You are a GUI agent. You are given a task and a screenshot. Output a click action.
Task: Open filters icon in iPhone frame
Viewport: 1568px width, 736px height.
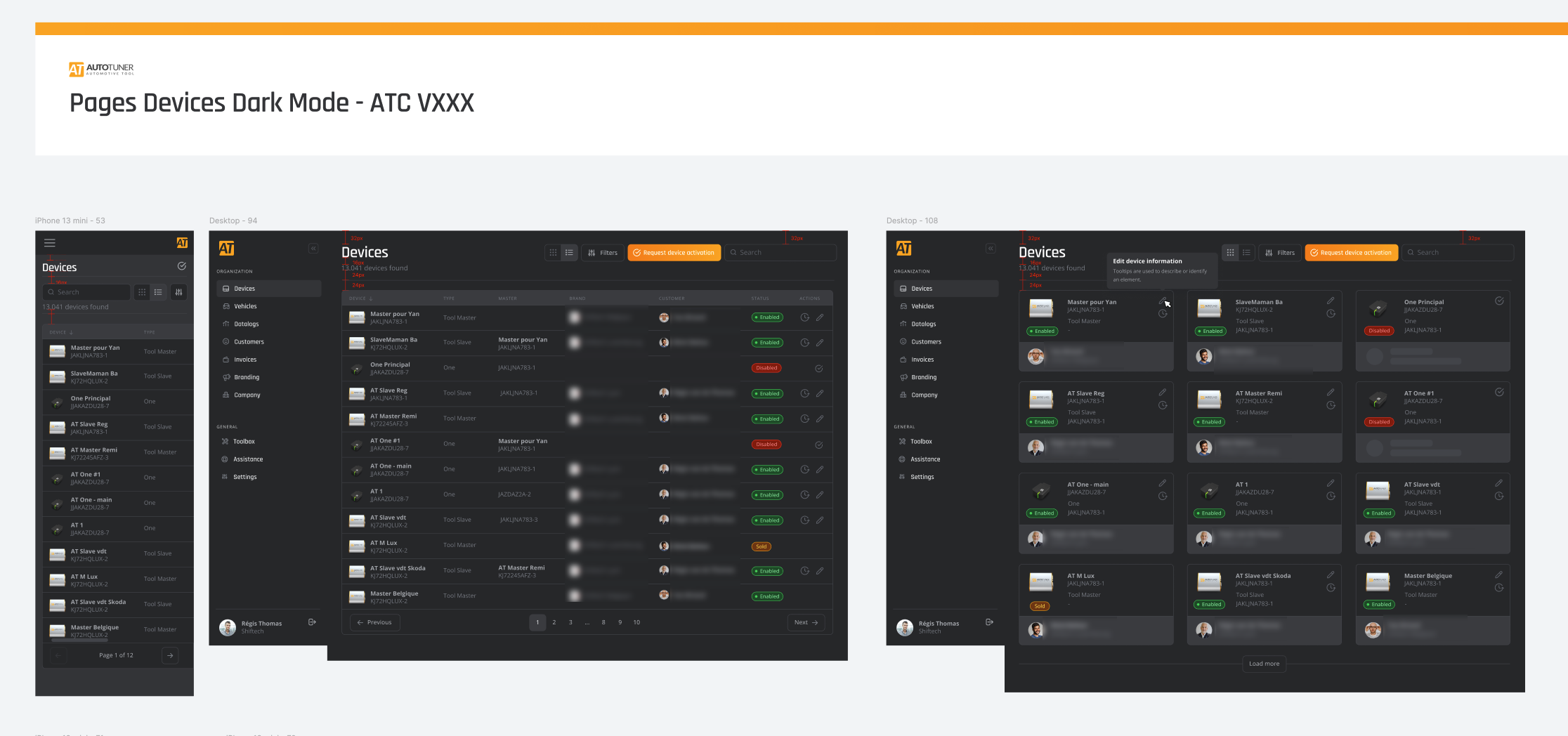179,292
